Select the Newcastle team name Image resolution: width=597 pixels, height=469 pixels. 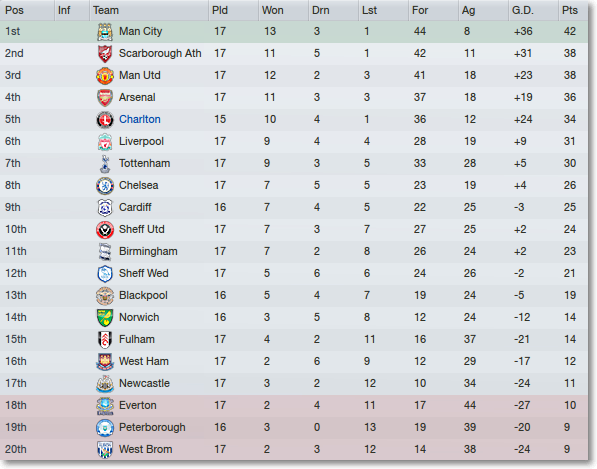point(144,383)
